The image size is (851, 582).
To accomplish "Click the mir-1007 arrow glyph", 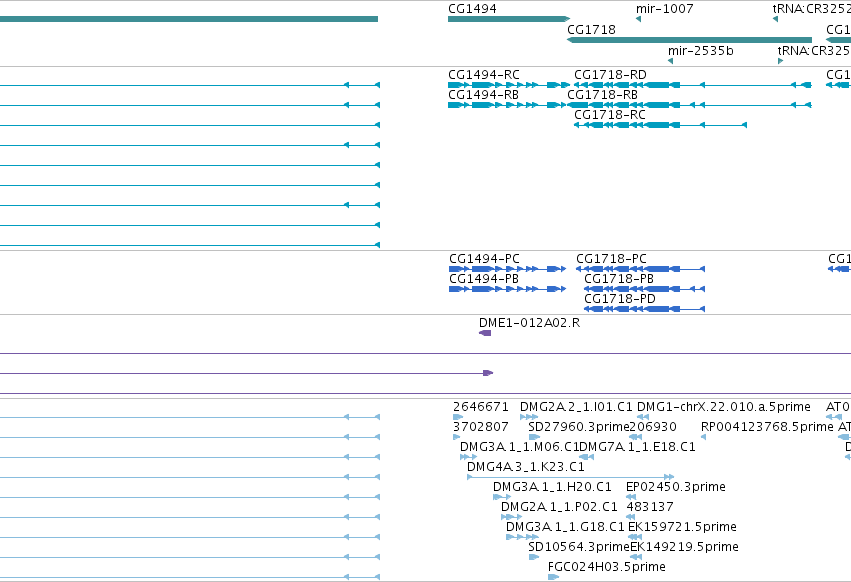I will pyautogui.click(x=638, y=19).
